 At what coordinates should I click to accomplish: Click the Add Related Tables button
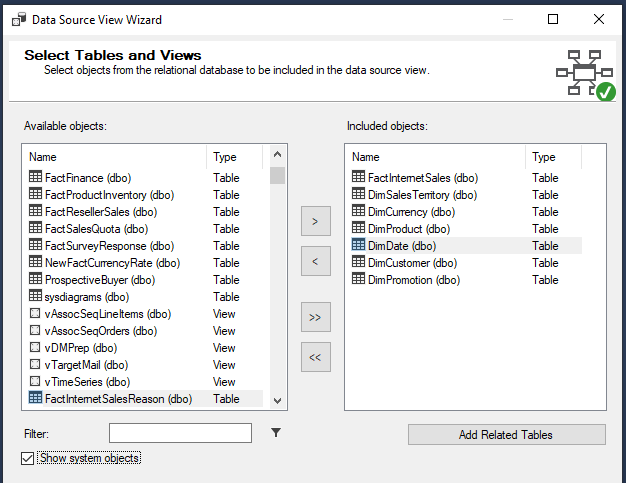coord(506,434)
